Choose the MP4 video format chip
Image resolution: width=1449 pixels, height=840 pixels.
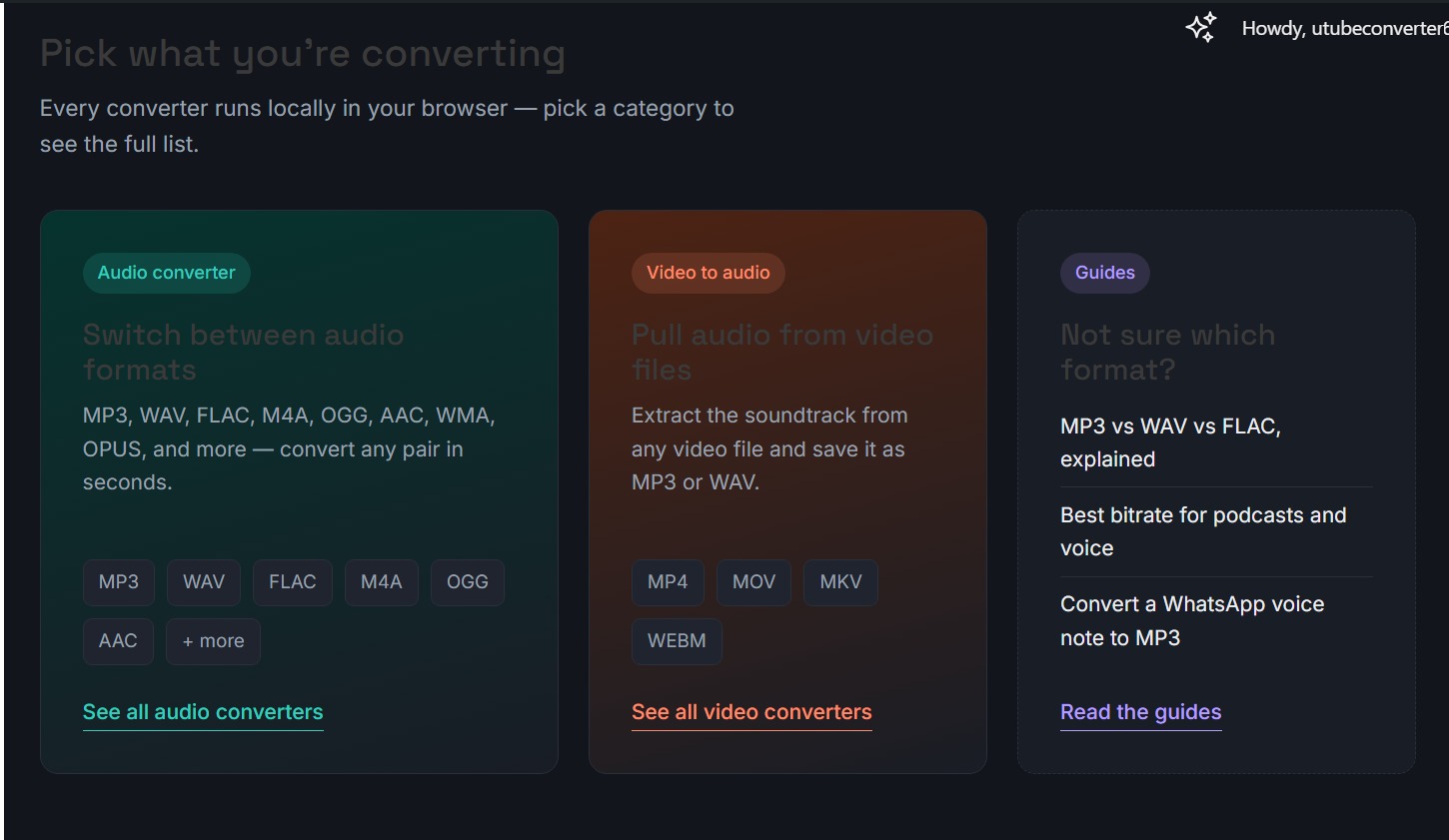(x=668, y=582)
